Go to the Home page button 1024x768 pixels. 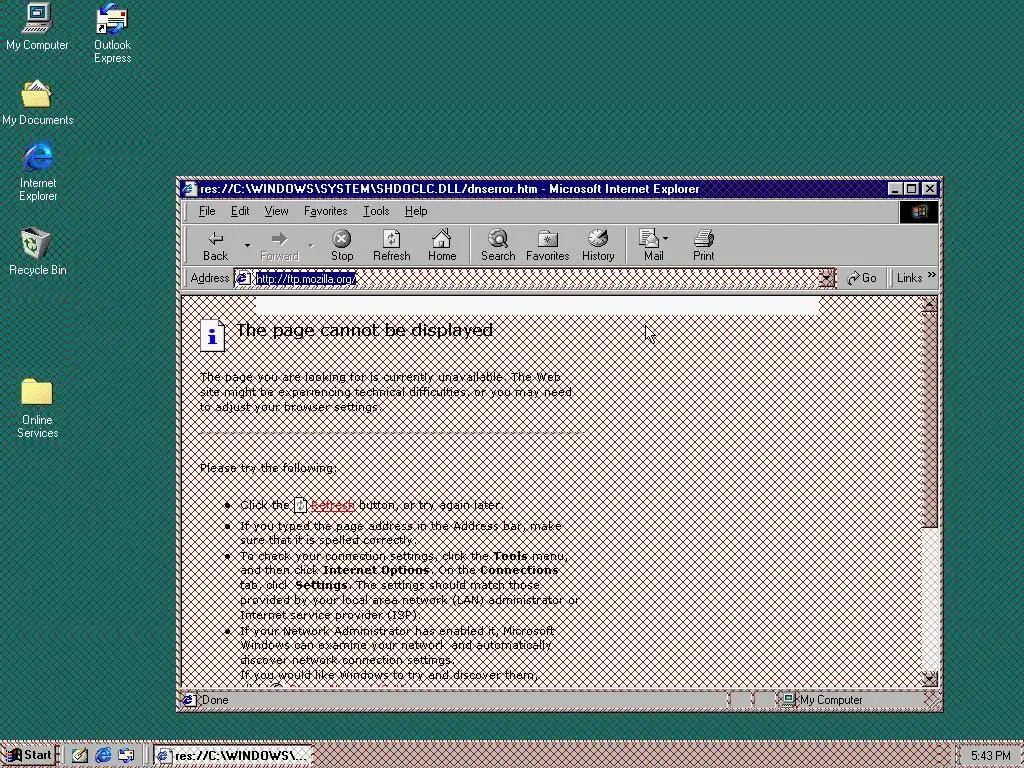[x=442, y=246]
